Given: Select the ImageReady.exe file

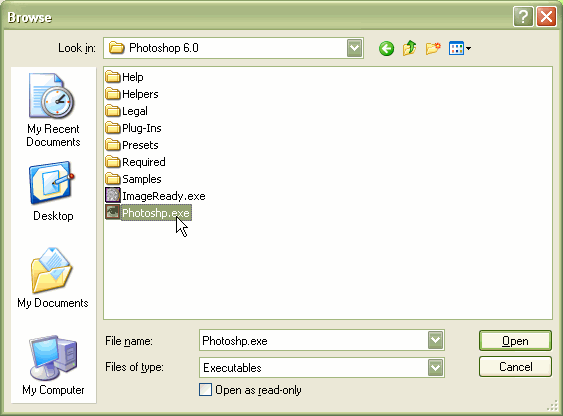Looking at the screenshot, I should pyautogui.click(x=155, y=196).
